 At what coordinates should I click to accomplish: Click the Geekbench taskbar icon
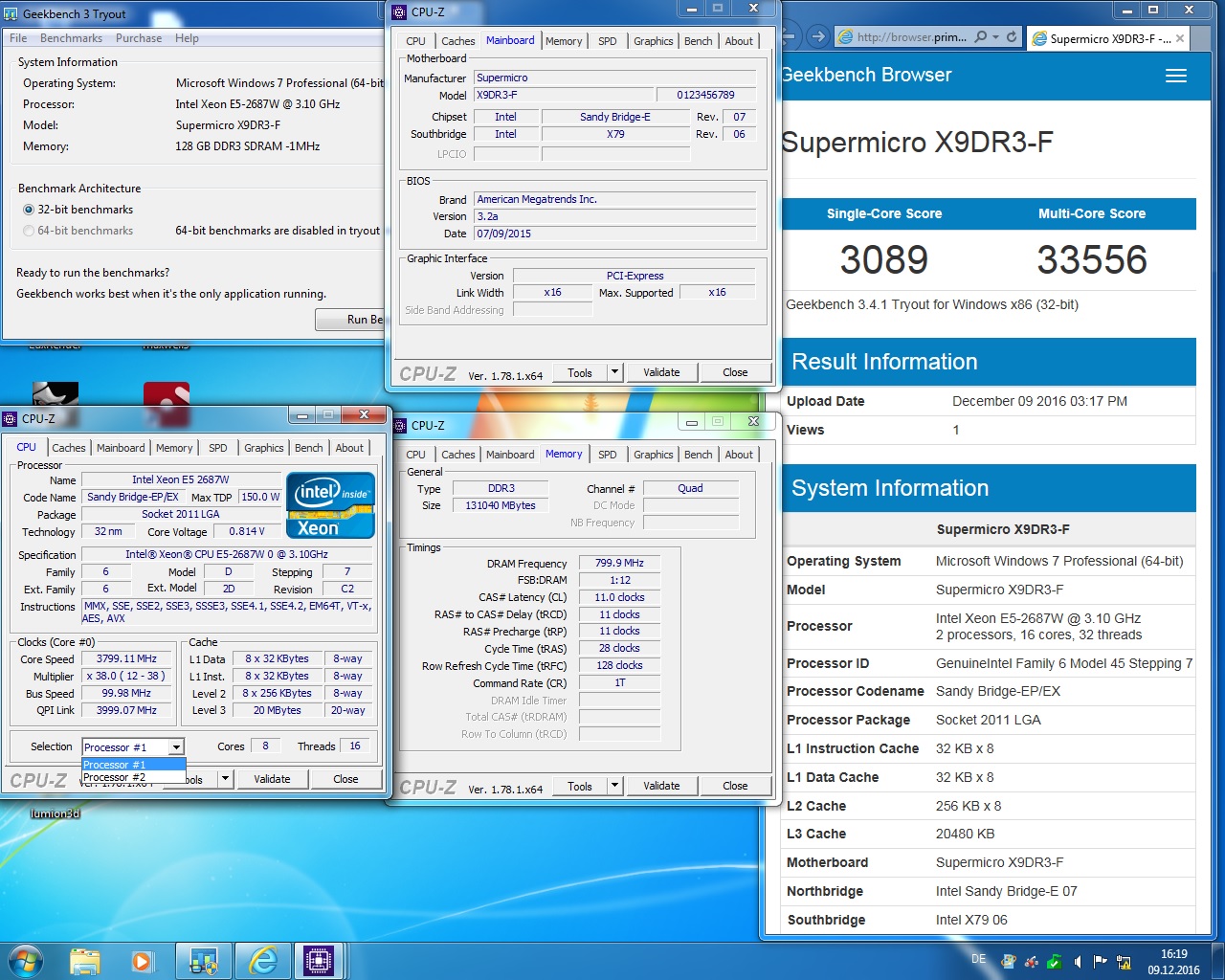[204, 961]
